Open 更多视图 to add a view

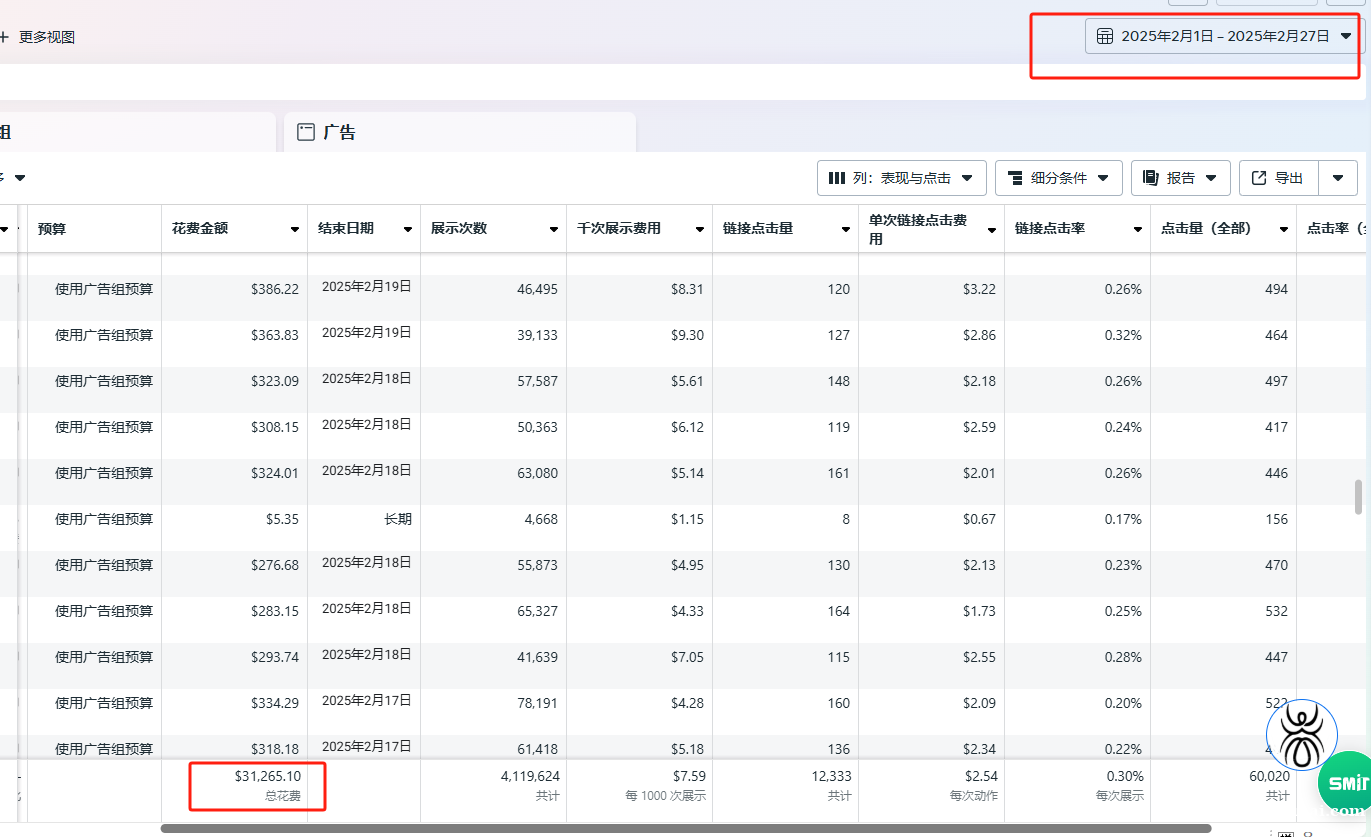[38, 37]
